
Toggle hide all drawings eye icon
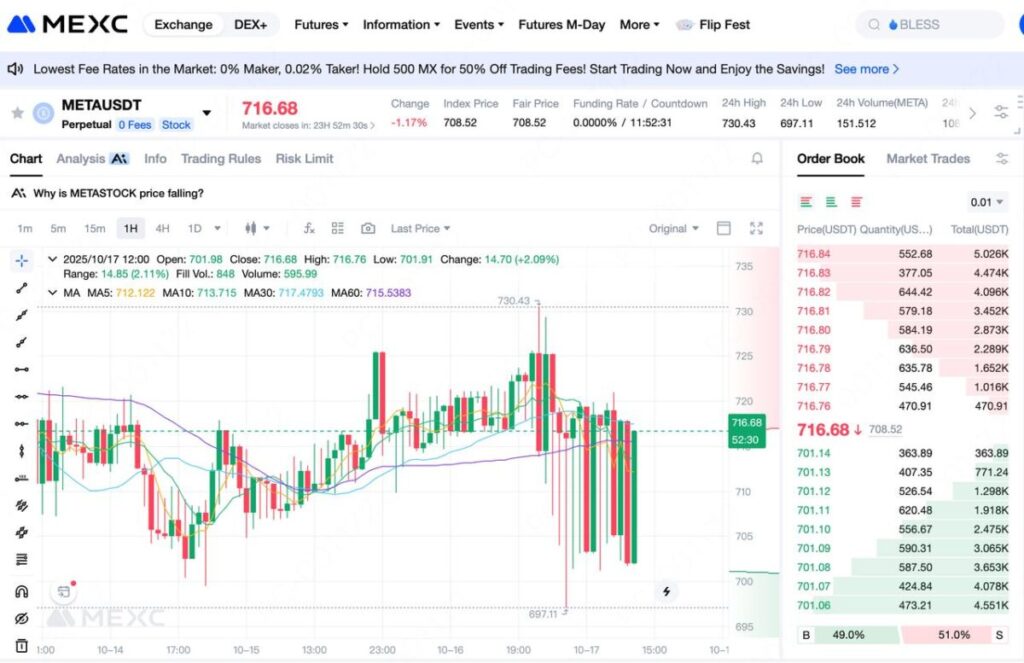21,619
